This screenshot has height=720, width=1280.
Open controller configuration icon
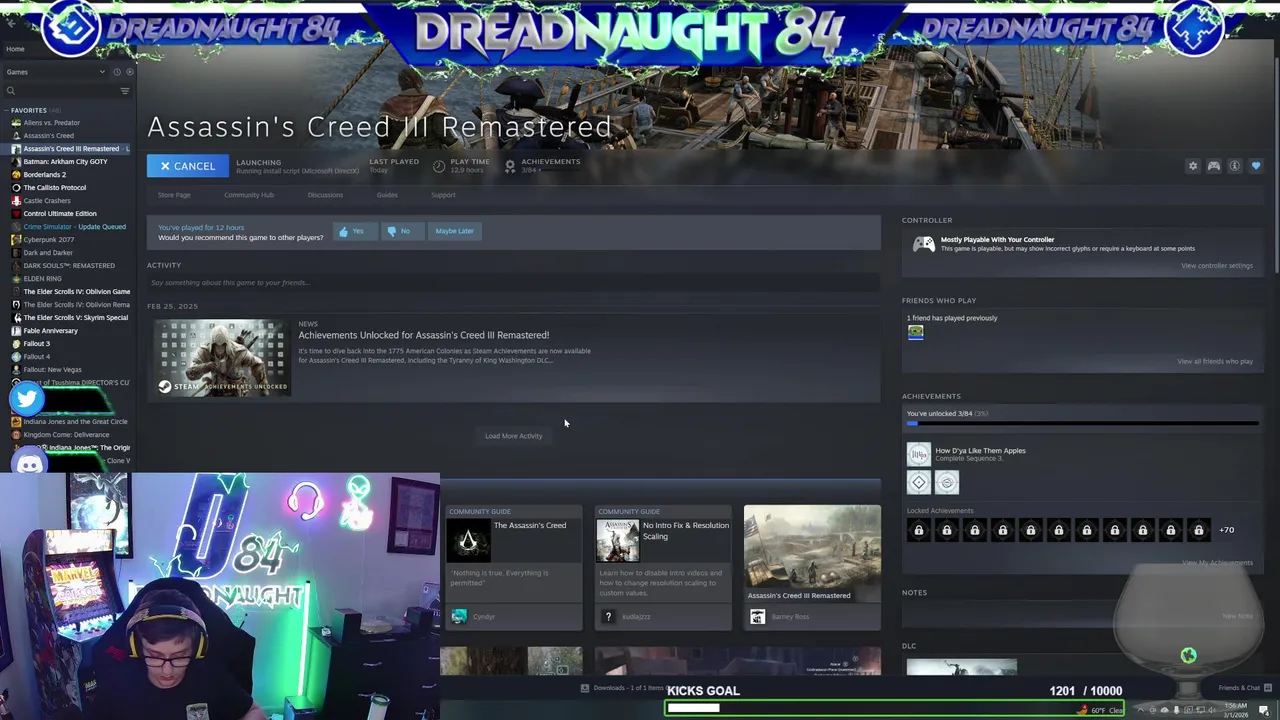[x=1213, y=166]
